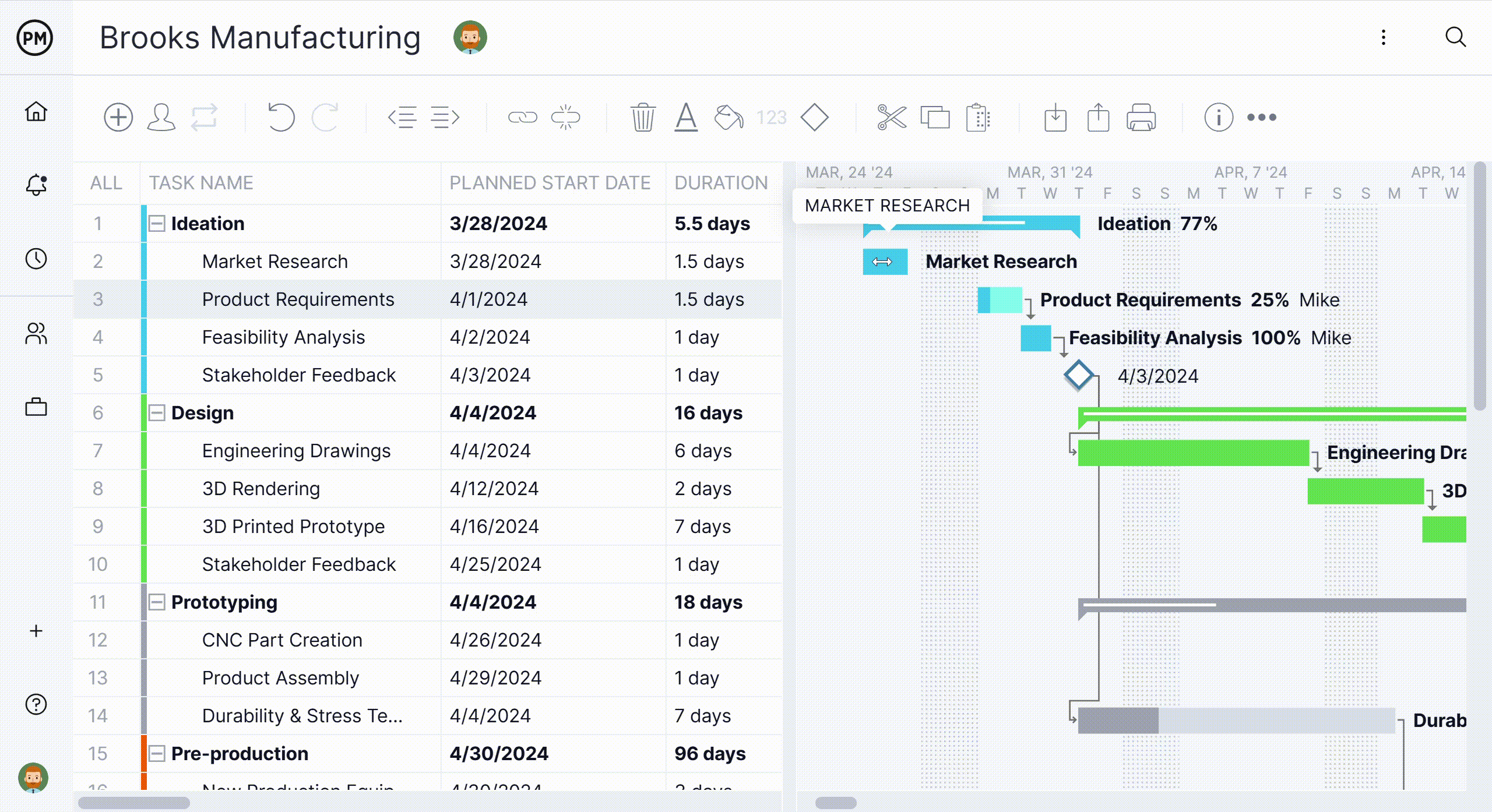Select the Feasibility Analysis task row

[x=428, y=337]
